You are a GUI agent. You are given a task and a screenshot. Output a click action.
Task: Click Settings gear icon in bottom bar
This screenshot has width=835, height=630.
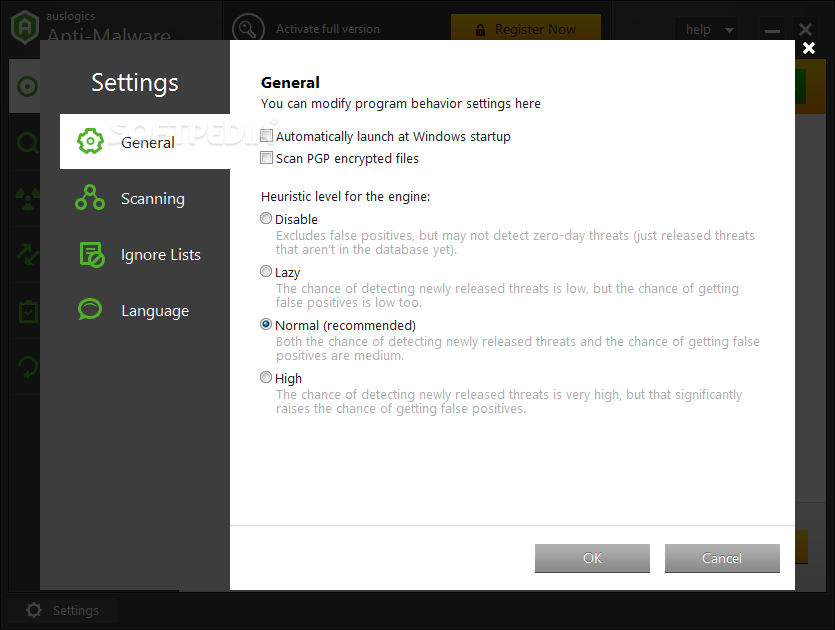[34, 610]
